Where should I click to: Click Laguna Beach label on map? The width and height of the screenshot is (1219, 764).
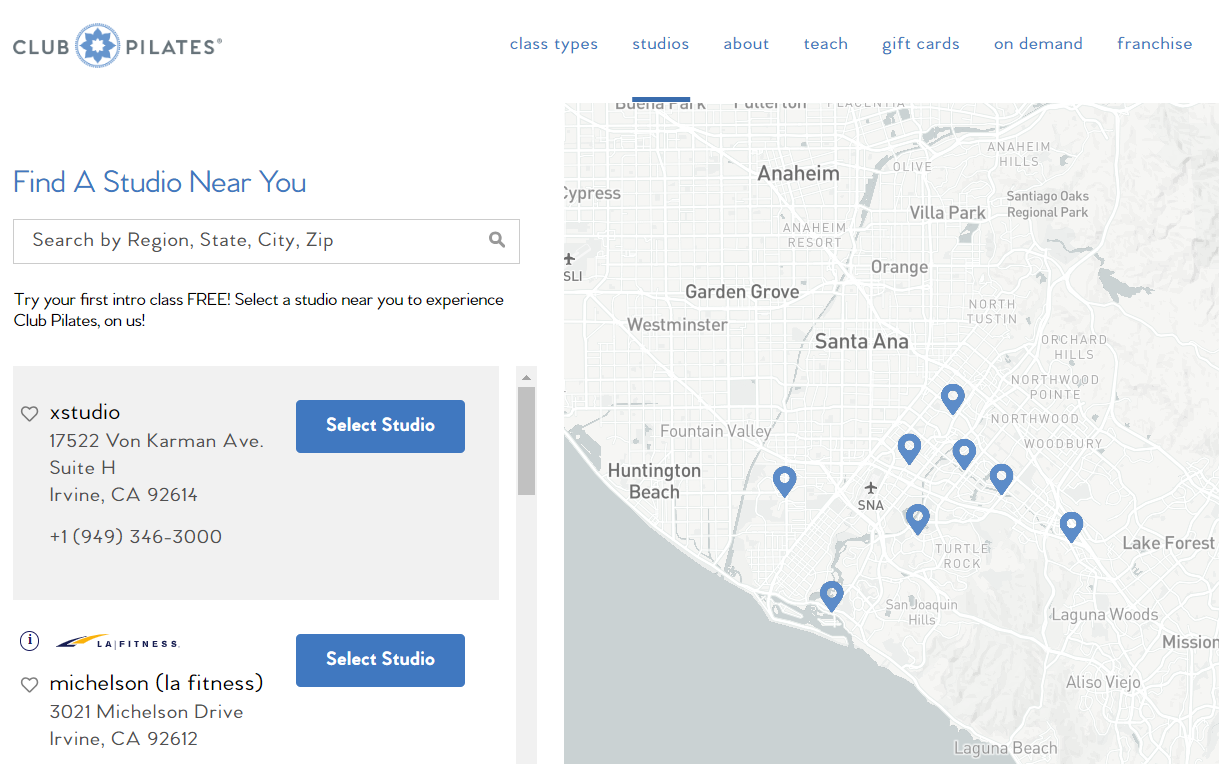click(x=1005, y=748)
